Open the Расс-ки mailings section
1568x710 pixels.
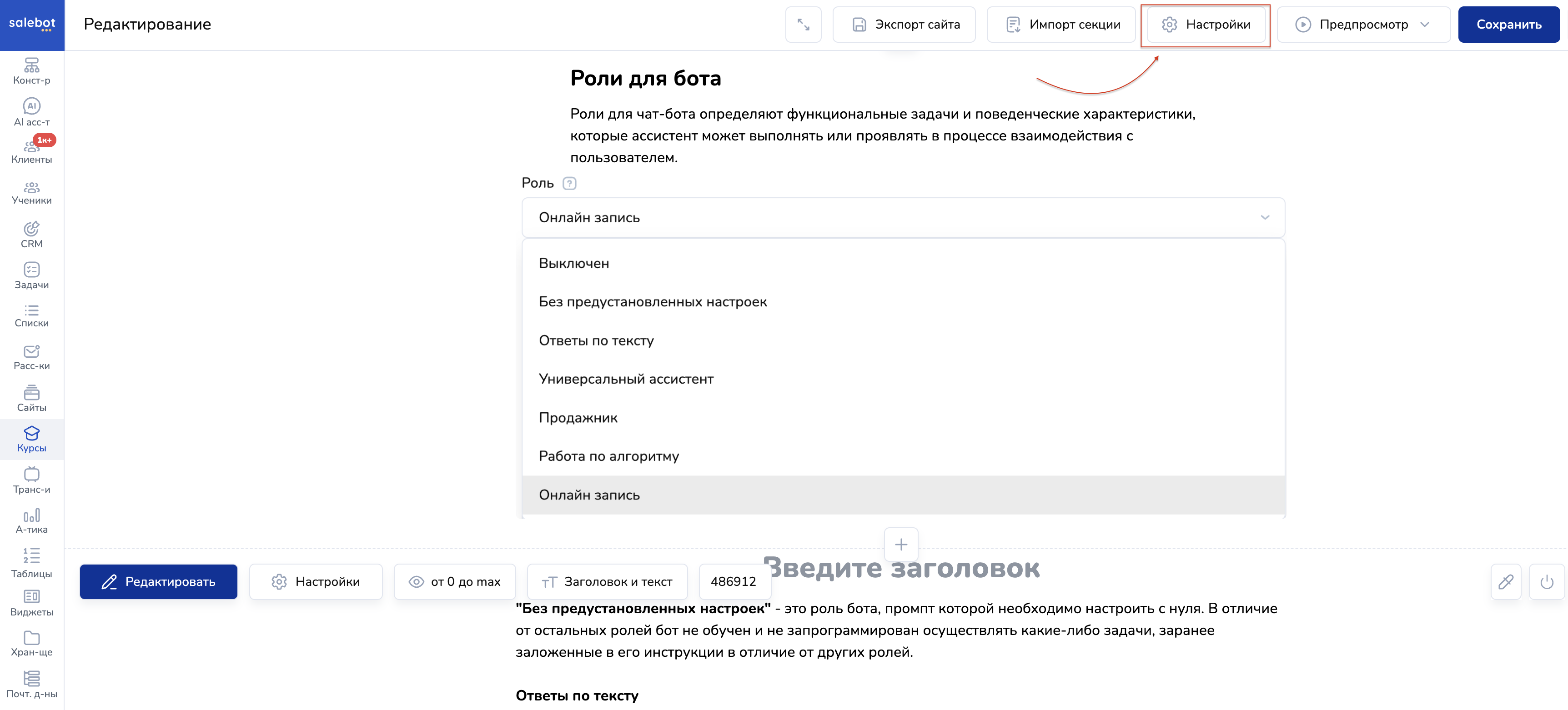(32, 357)
